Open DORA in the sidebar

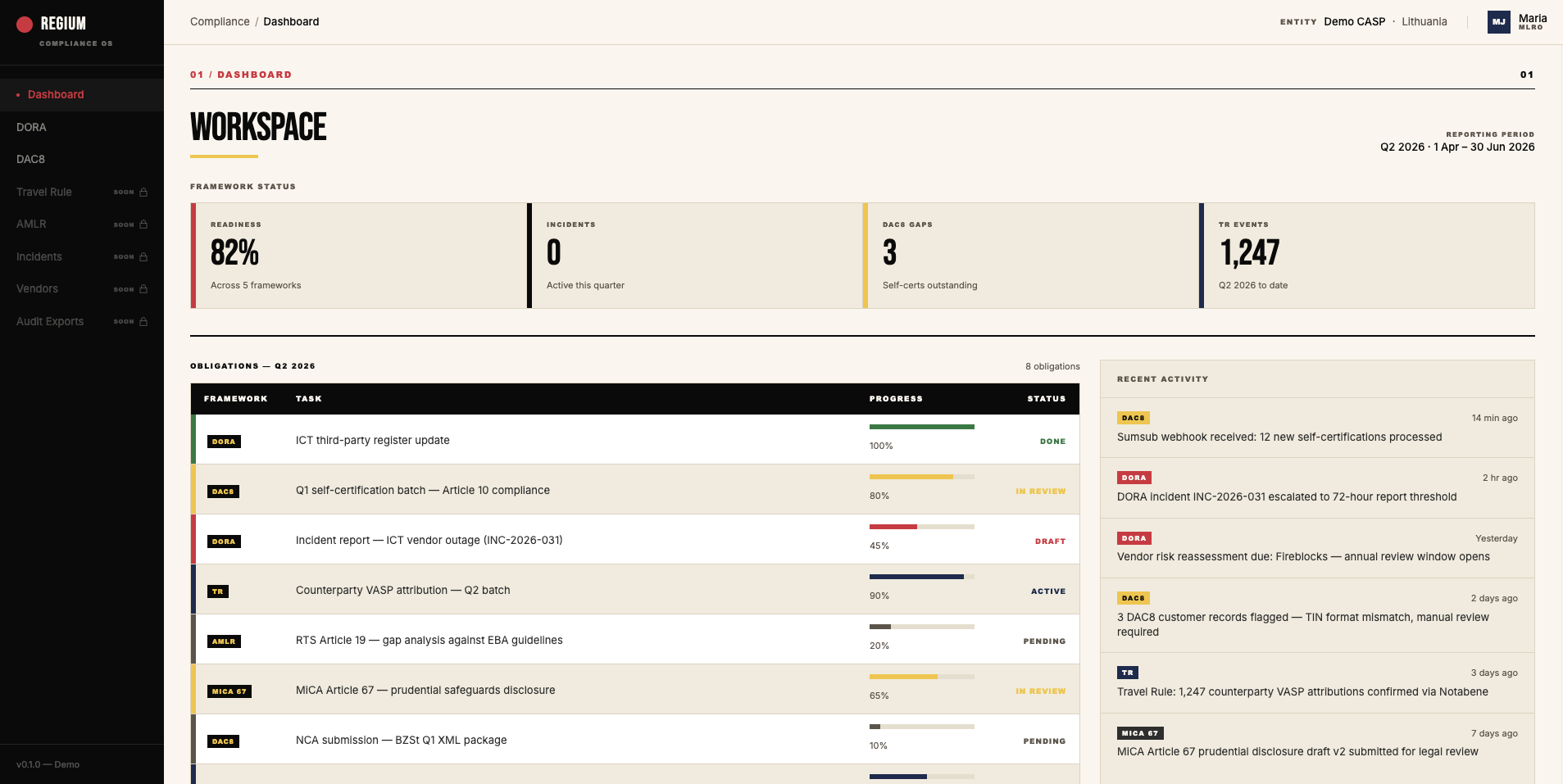pyautogui.click(x=82, y=127)
